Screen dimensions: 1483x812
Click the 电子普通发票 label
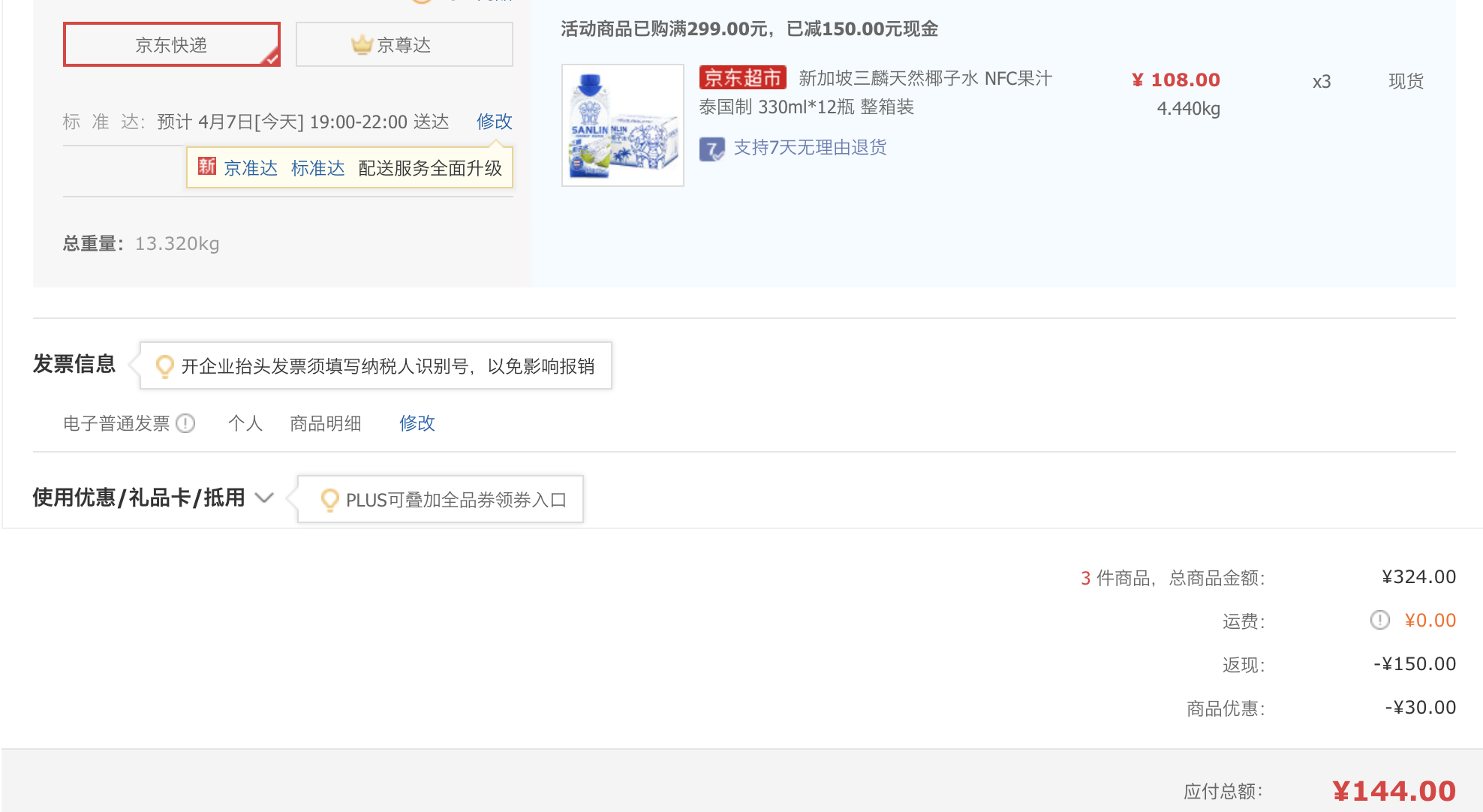pyautogui.click(x=117, y=424)
